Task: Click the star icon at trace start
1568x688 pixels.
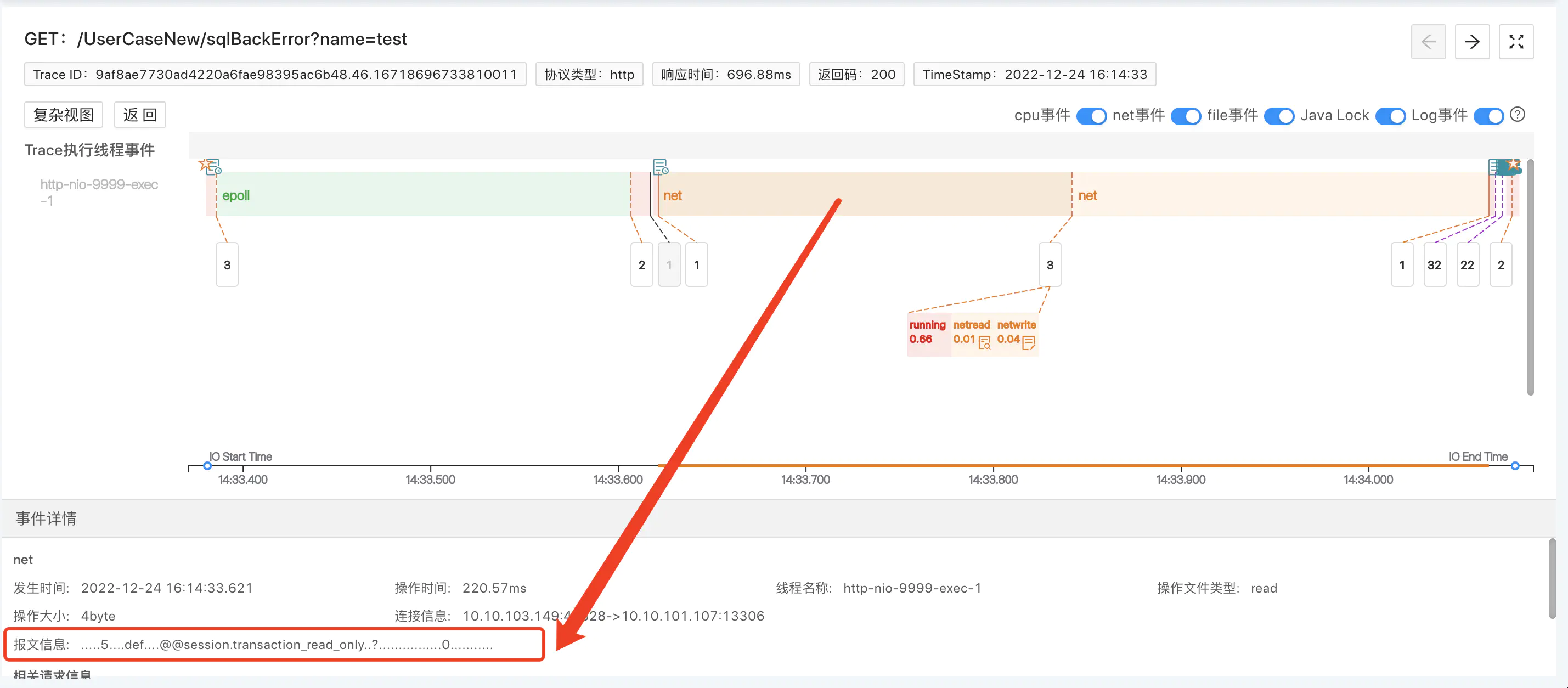Action: click(x=204, y=165)
